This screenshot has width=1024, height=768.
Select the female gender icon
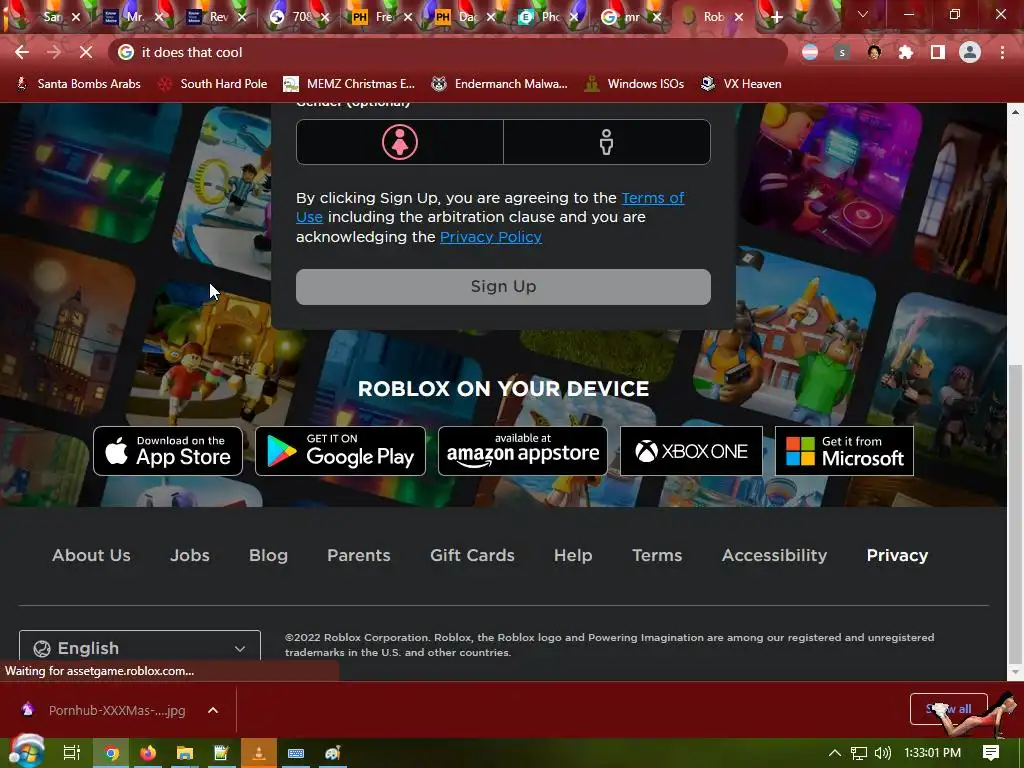click(x=400, y=142)
